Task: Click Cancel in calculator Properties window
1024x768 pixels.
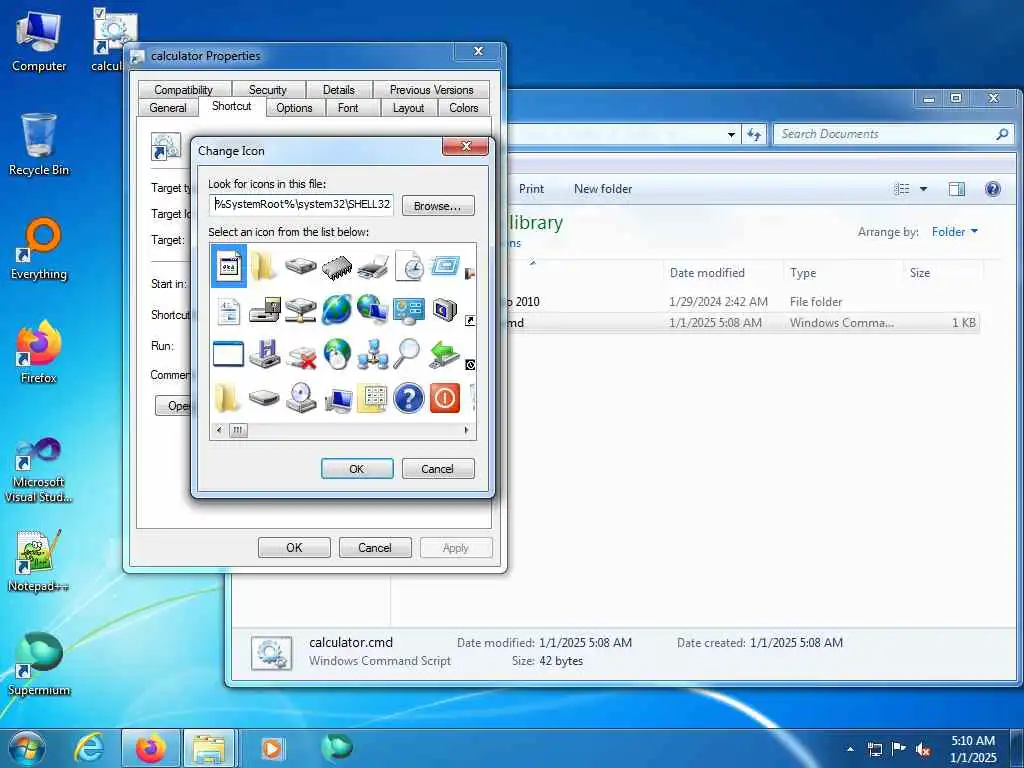Action: [375, 548]
